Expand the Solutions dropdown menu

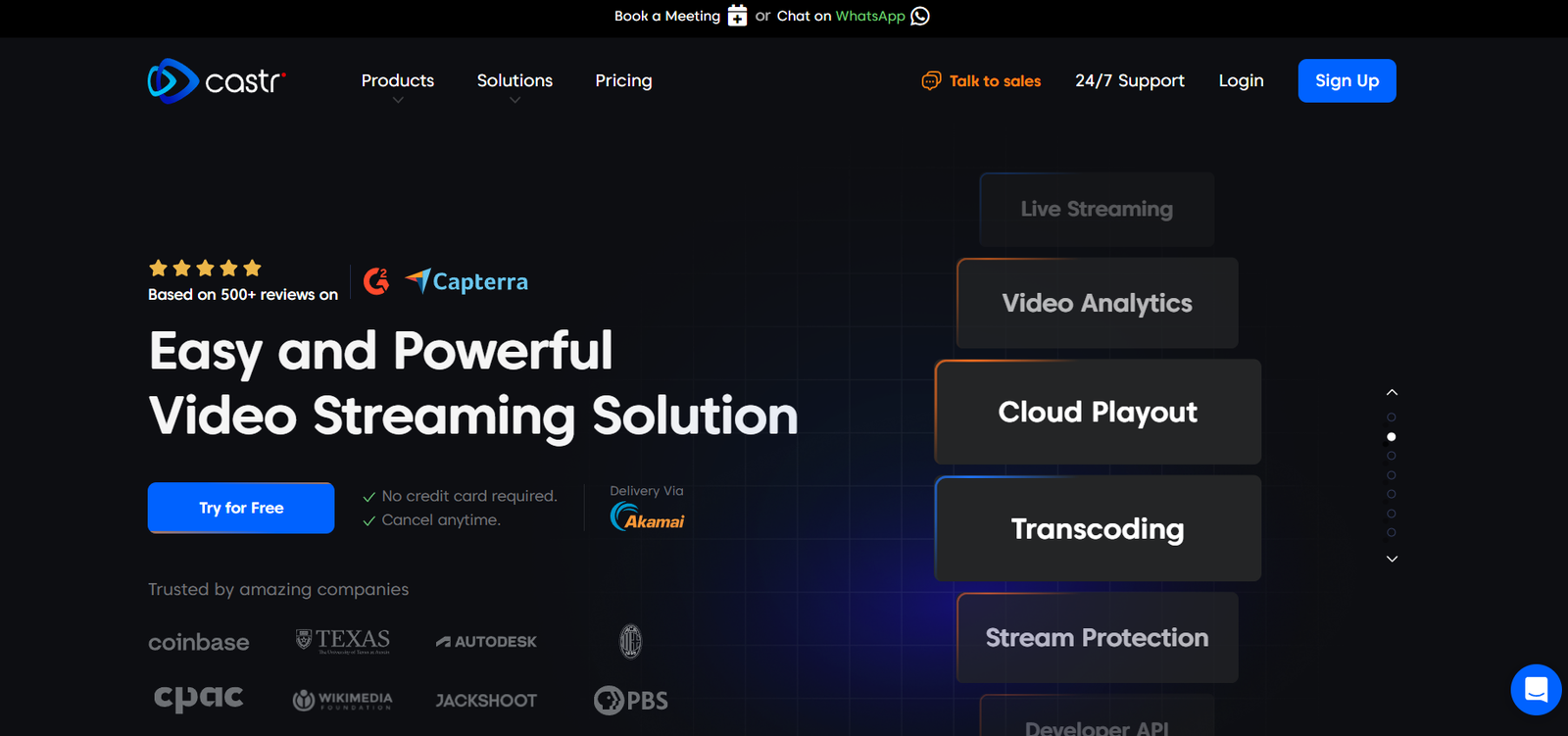(x=514, y=81)
